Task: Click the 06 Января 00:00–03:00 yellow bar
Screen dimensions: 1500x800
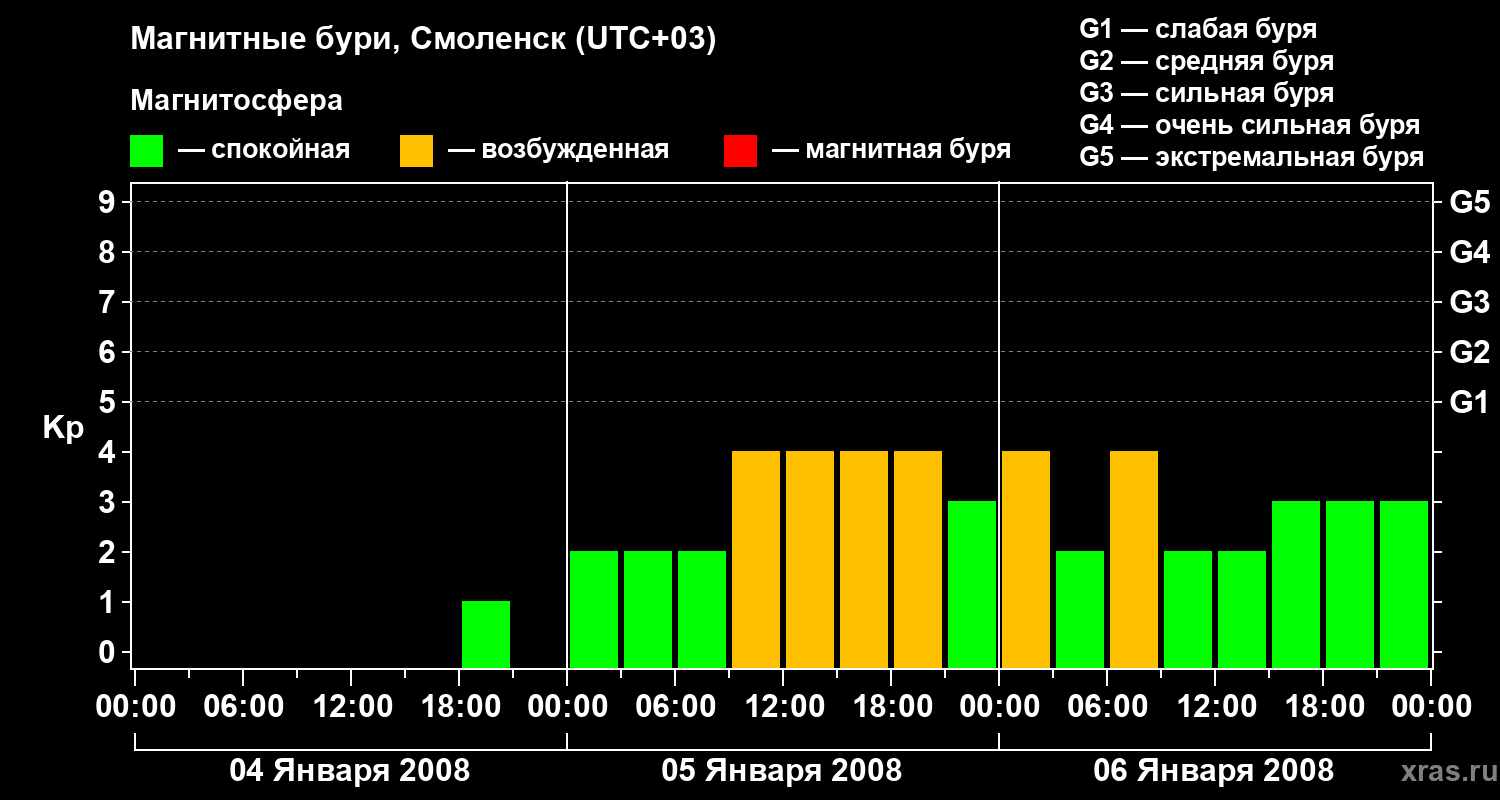Action: point(1026,559)
